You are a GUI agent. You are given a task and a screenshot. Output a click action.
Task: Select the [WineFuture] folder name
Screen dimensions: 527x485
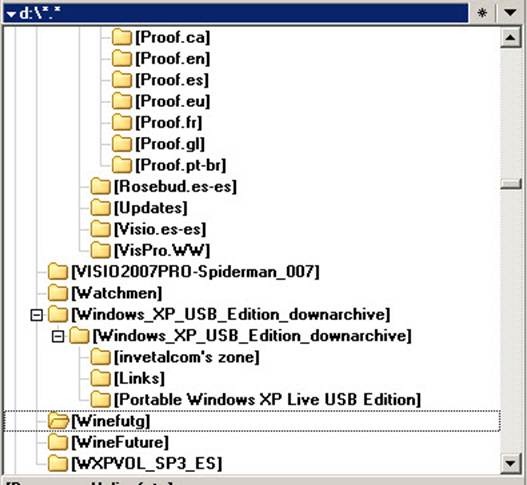[120, 442]
